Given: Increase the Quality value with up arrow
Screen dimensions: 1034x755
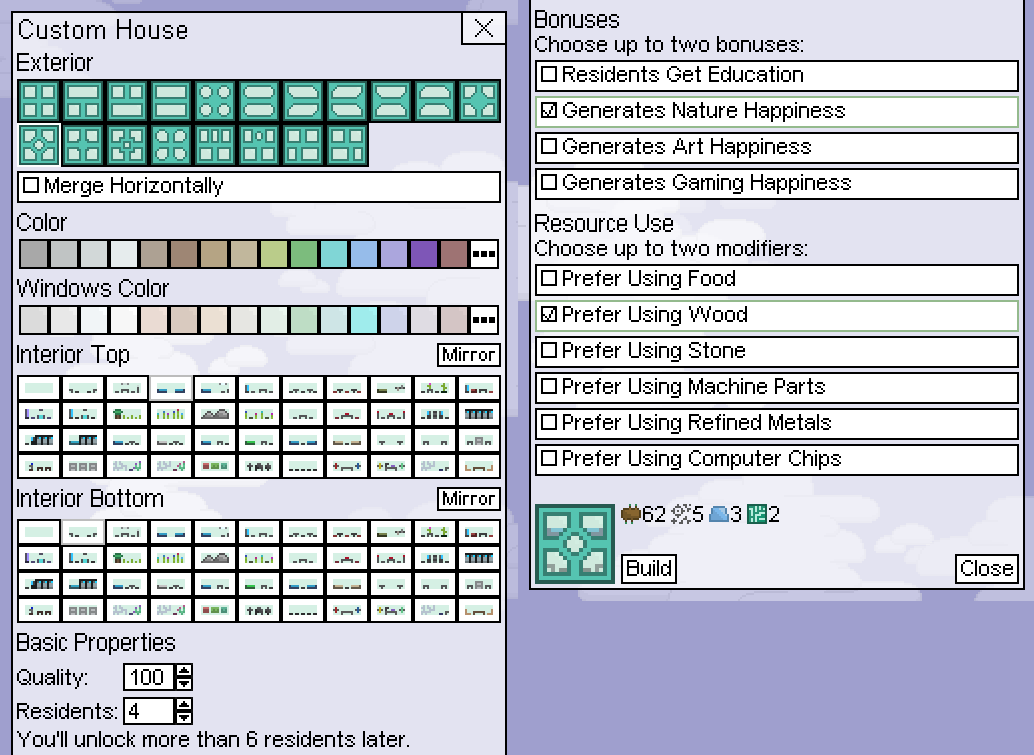Looking at the screenshot, I should tap(183, 671).
